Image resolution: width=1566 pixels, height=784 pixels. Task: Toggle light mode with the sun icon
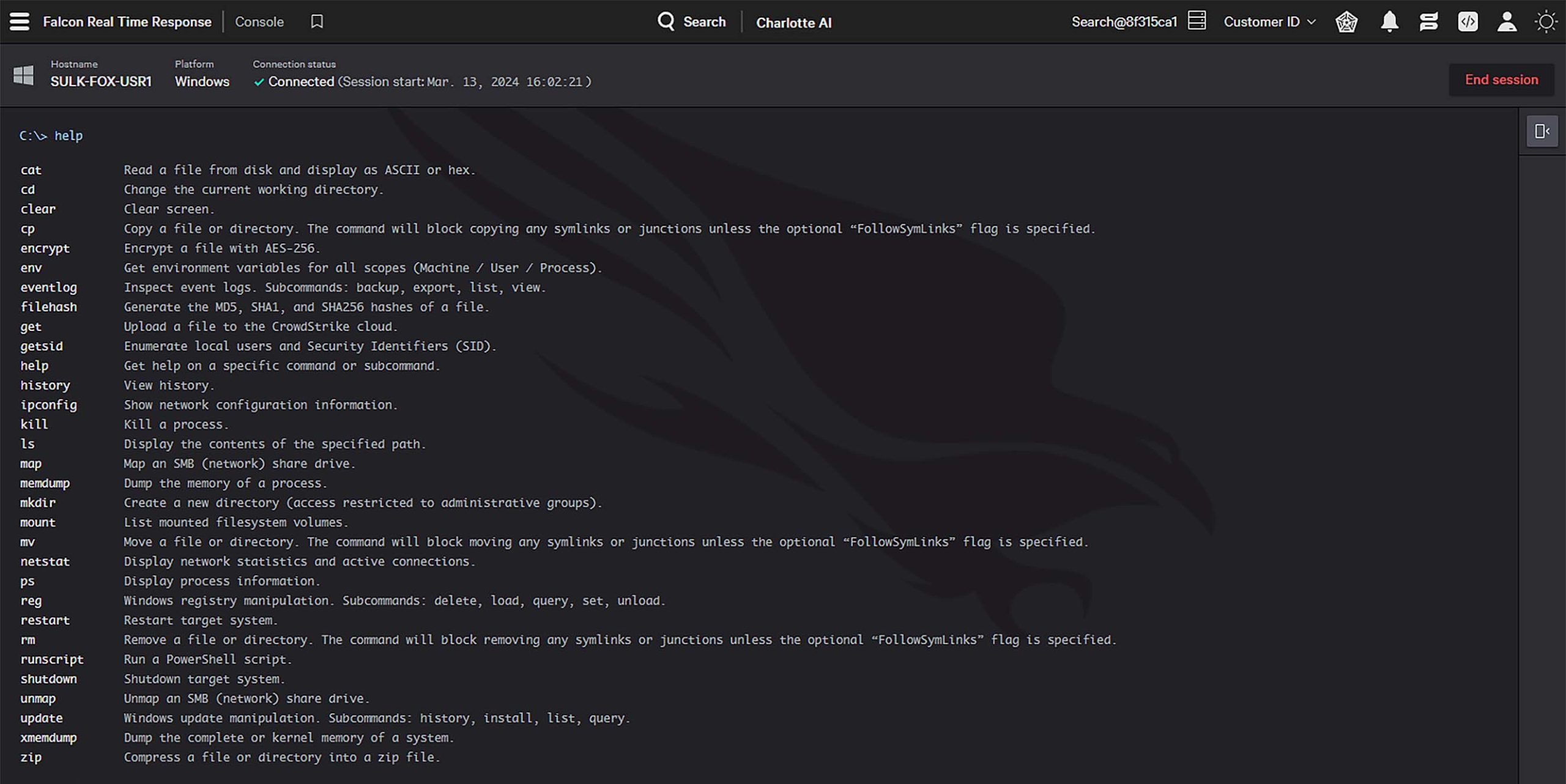click(1546, 21)
